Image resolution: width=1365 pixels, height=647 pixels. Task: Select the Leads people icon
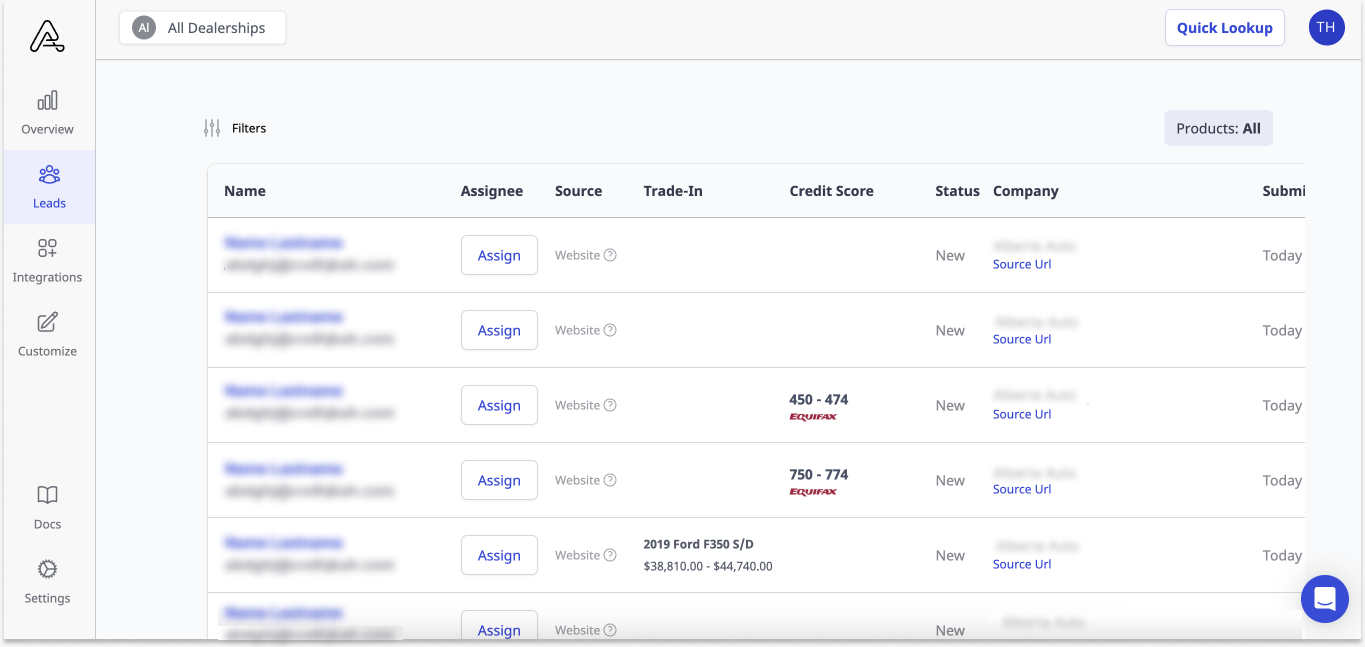click(49, 176)
